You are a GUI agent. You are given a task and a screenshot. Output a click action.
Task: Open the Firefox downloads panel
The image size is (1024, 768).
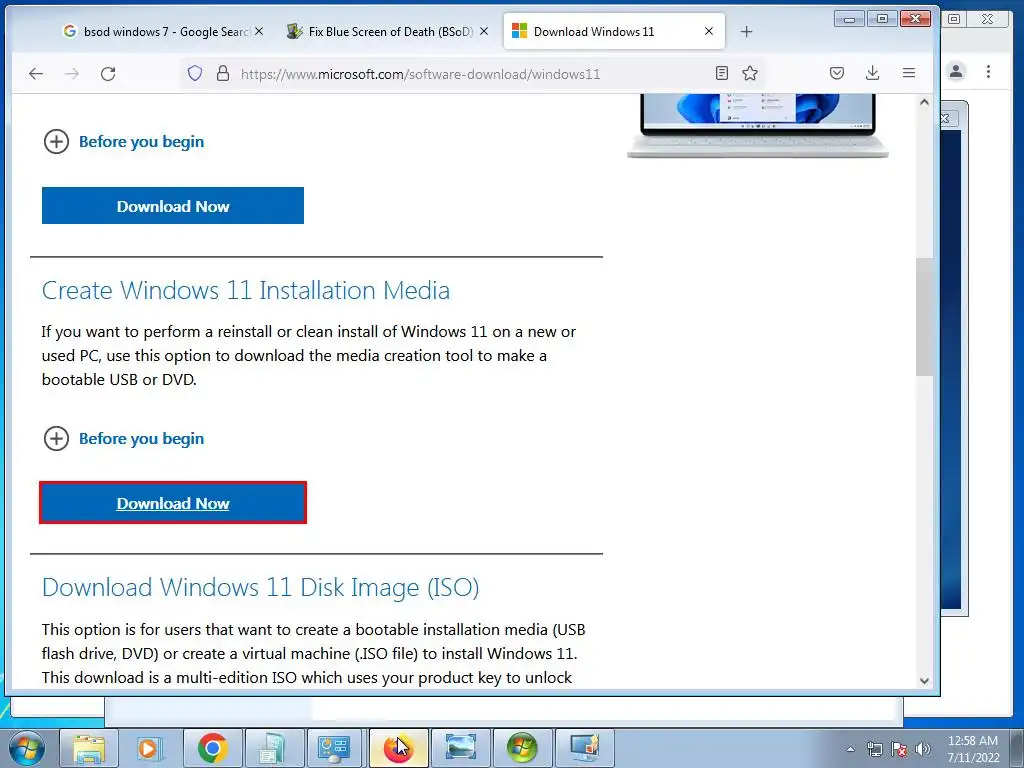pyautogui.click(x=872, y=73)
